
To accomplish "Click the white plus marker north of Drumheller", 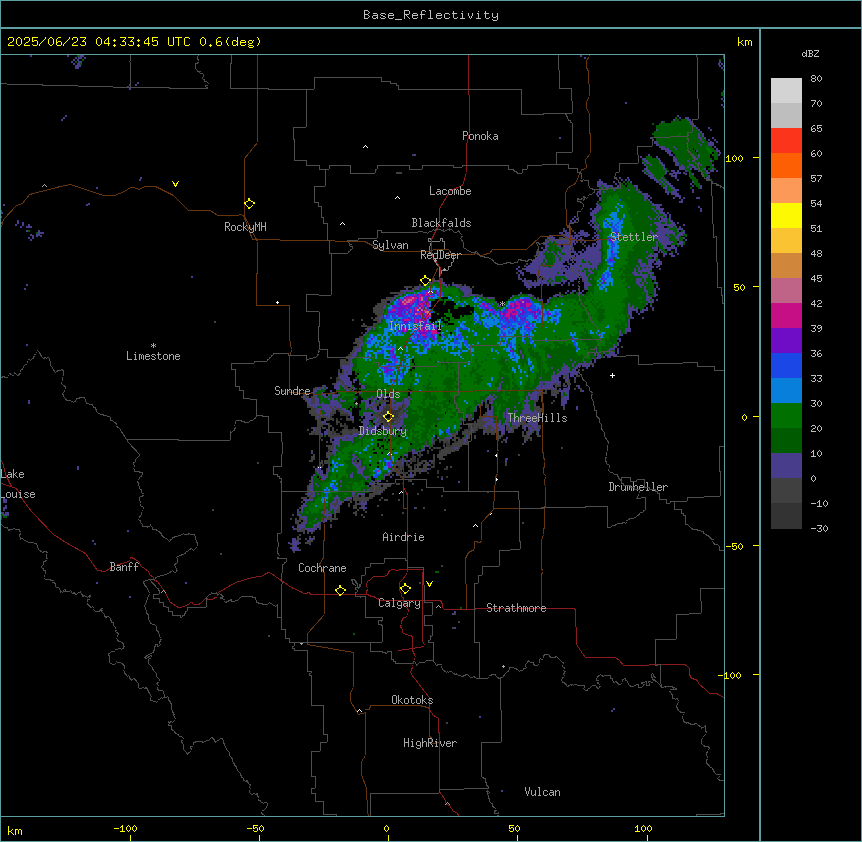I will 612,375.
